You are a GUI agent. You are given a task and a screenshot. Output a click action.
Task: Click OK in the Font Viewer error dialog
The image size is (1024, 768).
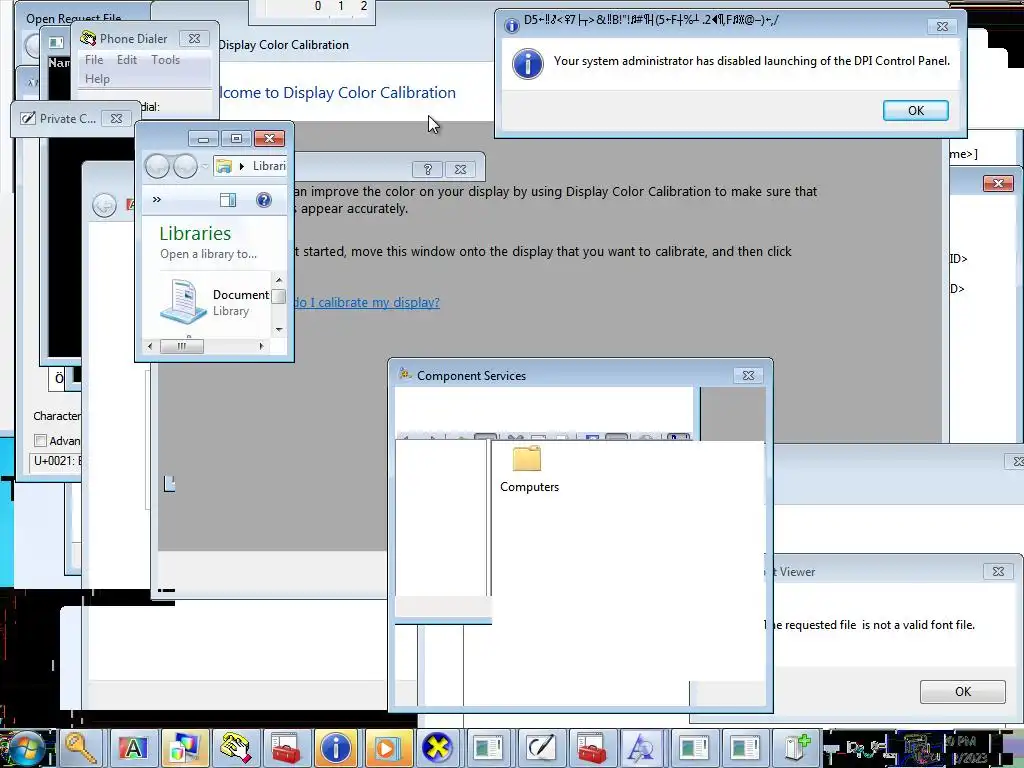click(x=963, y=692)
